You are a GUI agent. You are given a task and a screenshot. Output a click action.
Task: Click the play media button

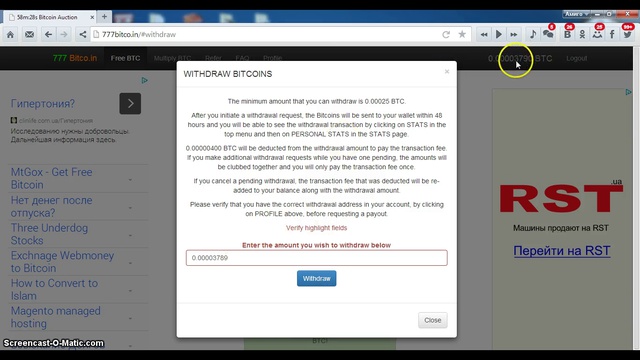[499, 35]
